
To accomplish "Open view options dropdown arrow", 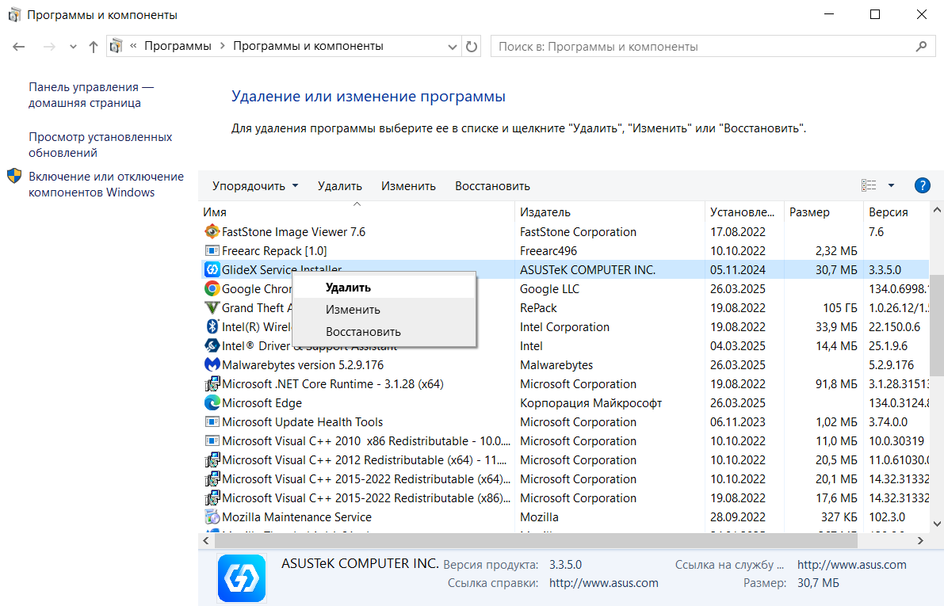I will (x=891, y=185).
